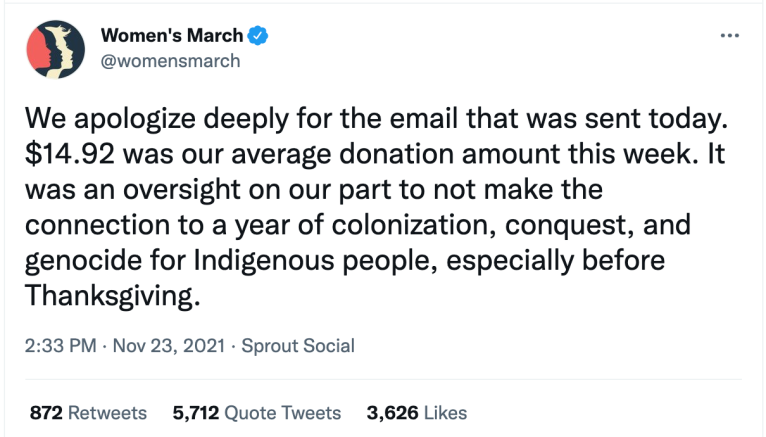This screenshot has height=437, width=766.
Task: Click the @womensmarch handle
Action: 170,61
